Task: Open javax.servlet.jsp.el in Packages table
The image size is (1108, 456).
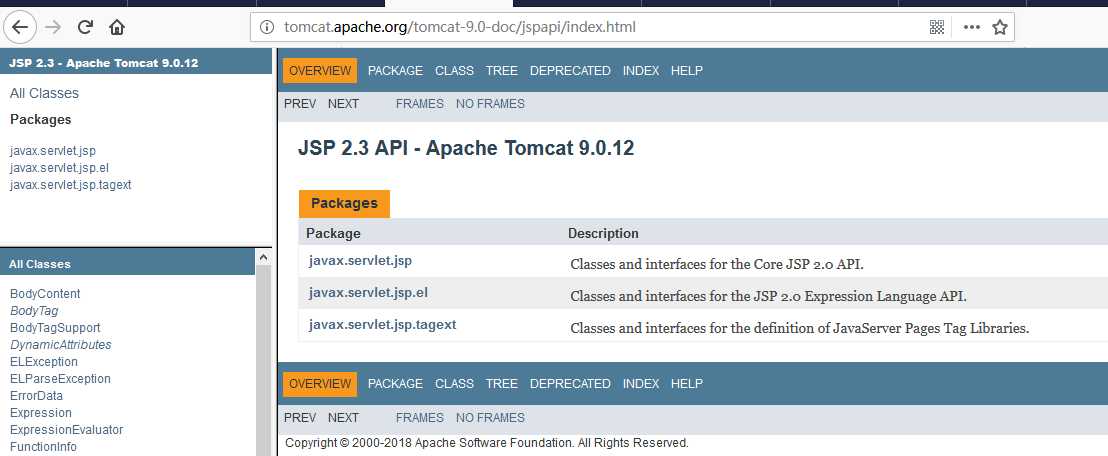Action: coord(368,292)
